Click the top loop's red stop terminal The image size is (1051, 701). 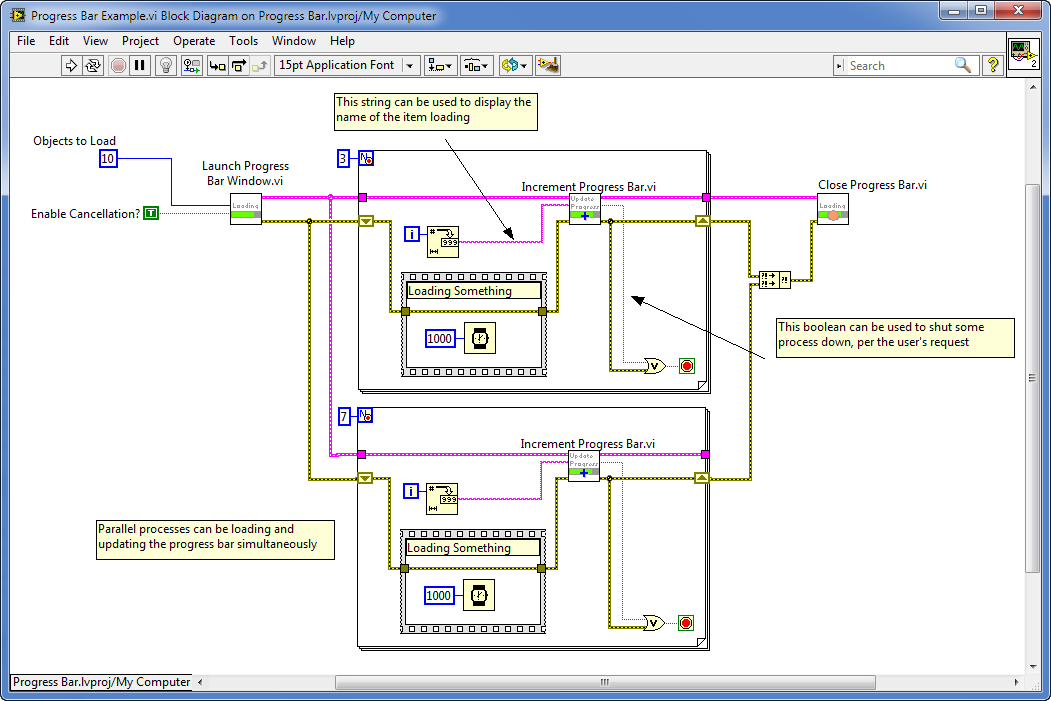click(686, 366)
